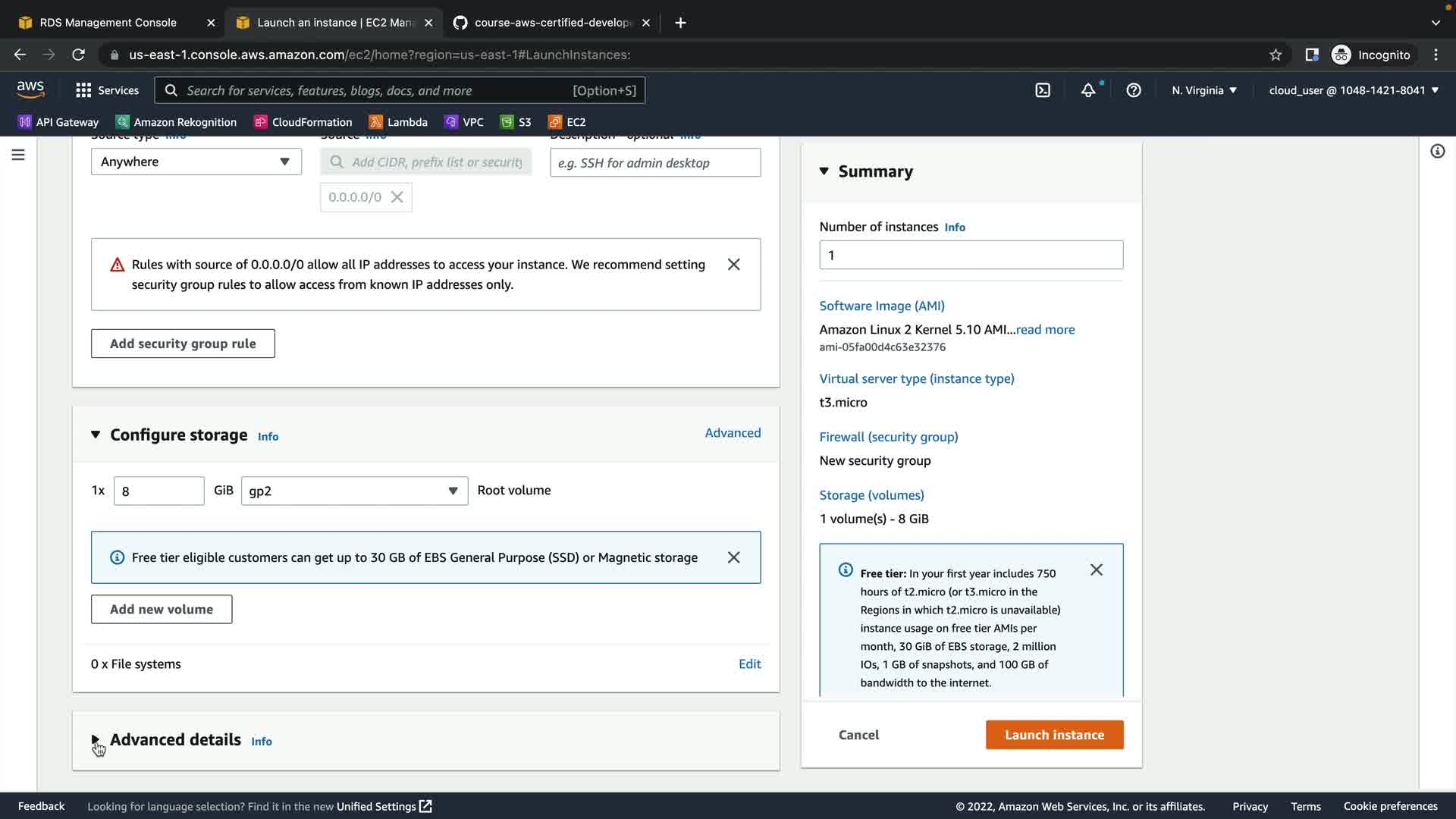Open the N. Virginia region selector
The image size is (1456, 819).
[x=1203, y=90]
